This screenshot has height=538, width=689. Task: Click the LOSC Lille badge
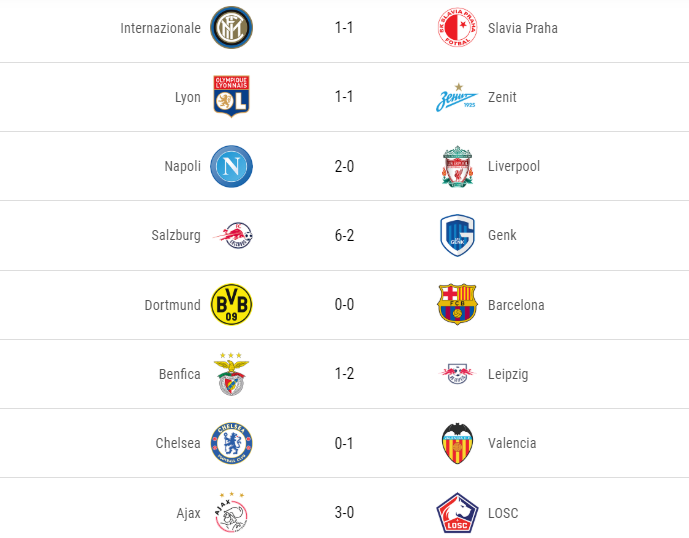tap(457, 513)
